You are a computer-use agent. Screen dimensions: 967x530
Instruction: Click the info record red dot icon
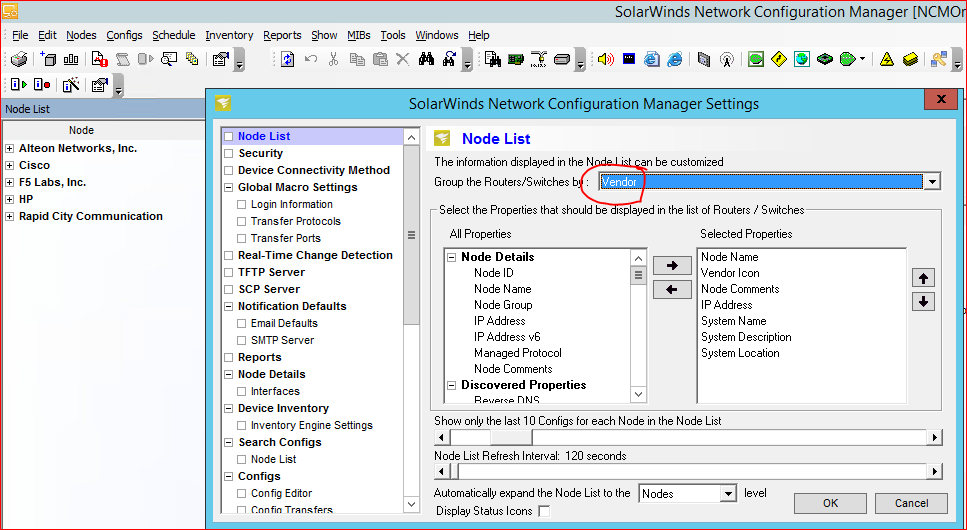click(42, 85)
